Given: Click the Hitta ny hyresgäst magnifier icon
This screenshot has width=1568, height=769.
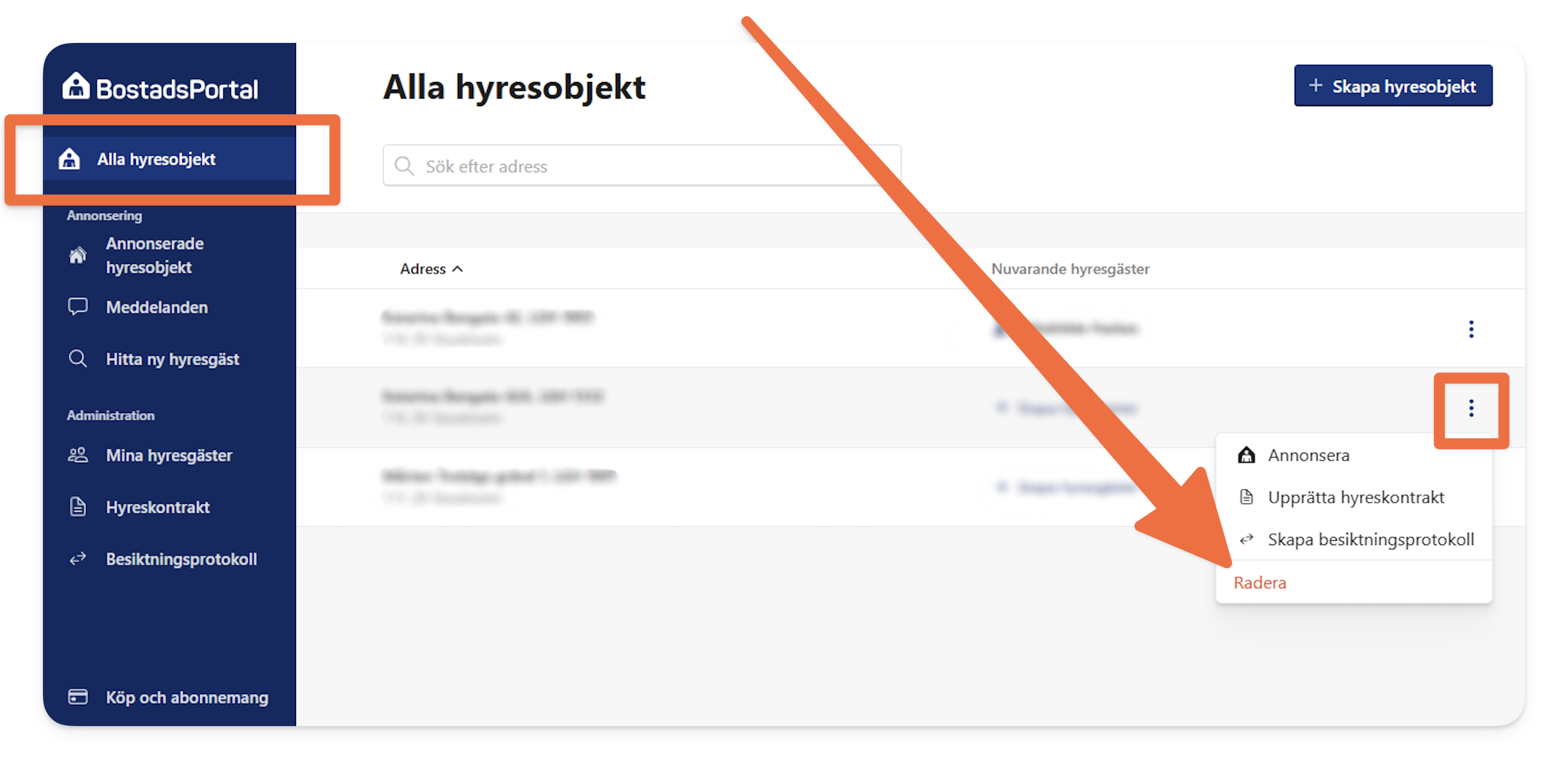Looking at the screenshot, I should (78, 358).
